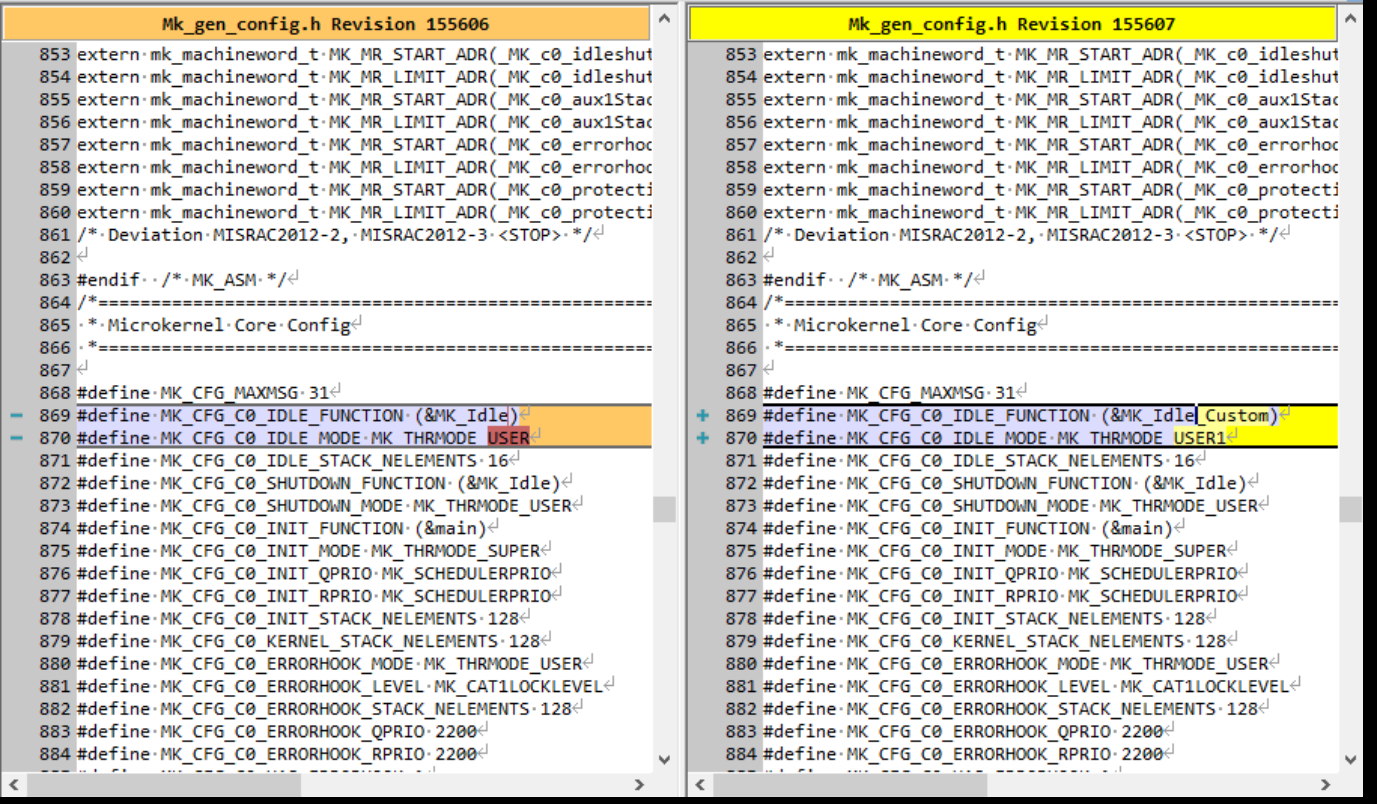Viewport: 1377px width, 804px height.
Task: Click the left pane horizontal scrollbar right arrow
Action: (640, 784)
